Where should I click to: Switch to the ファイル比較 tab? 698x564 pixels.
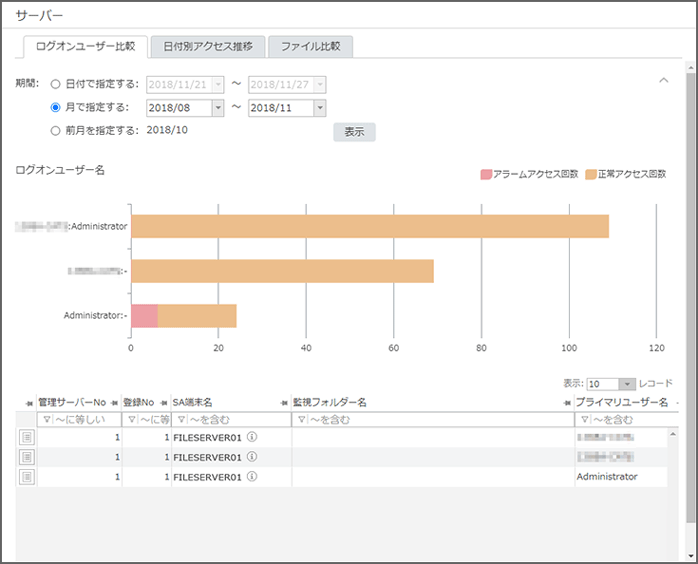310,47
